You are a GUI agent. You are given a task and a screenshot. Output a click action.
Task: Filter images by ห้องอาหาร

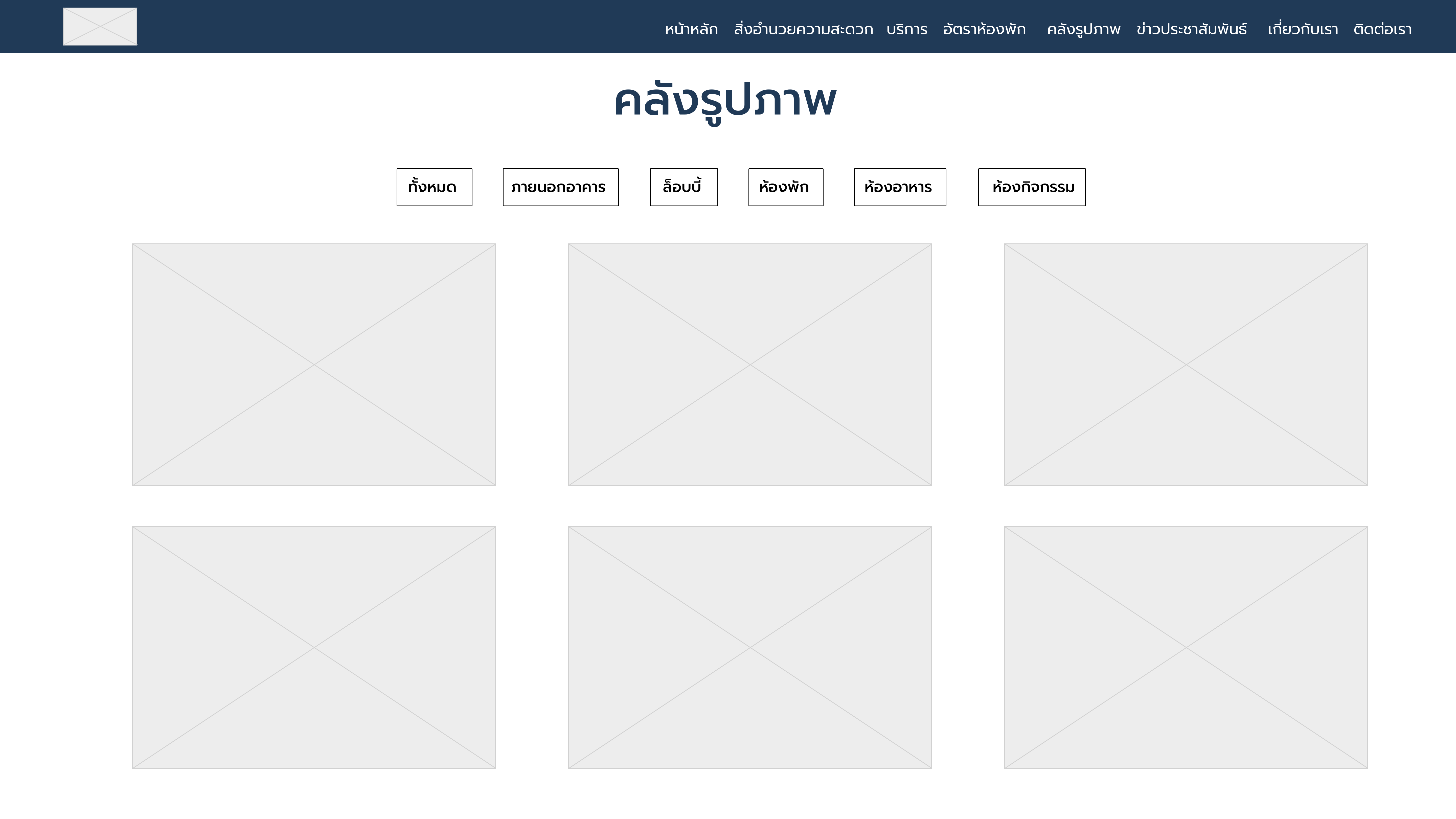click(900, 187)
